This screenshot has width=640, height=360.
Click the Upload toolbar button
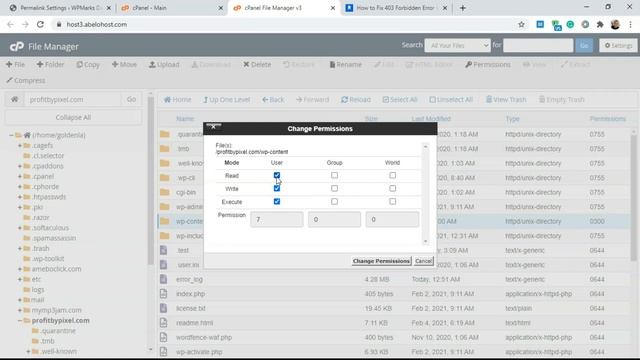point(164,64)
